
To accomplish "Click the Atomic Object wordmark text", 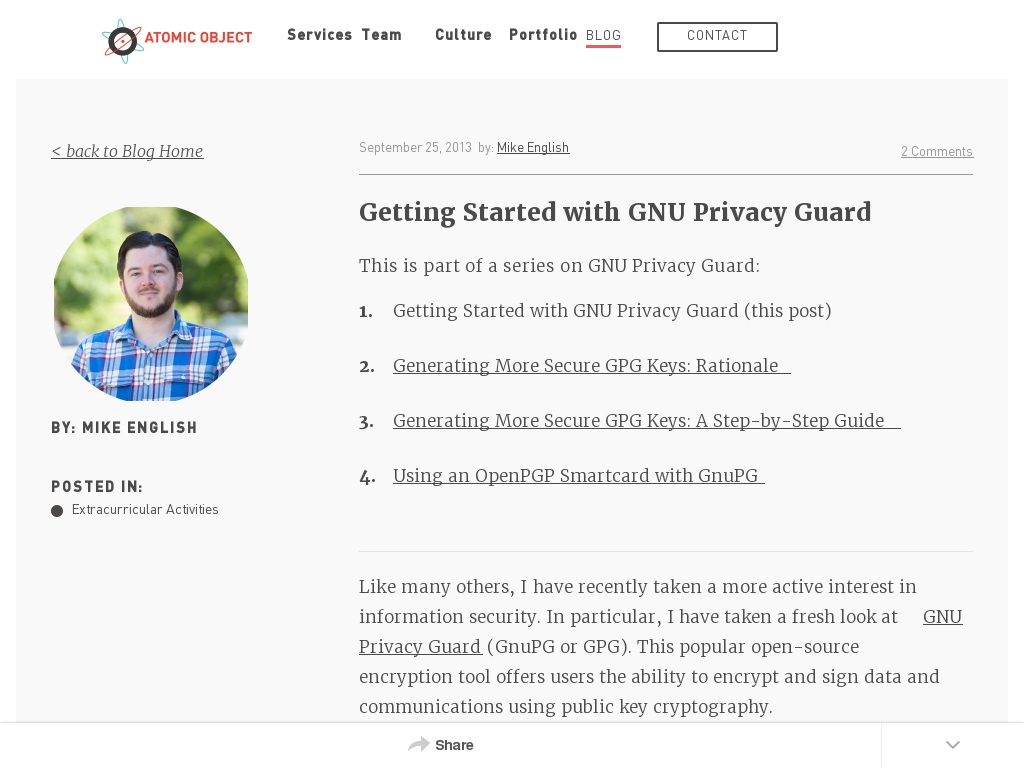I will (198, 38).
